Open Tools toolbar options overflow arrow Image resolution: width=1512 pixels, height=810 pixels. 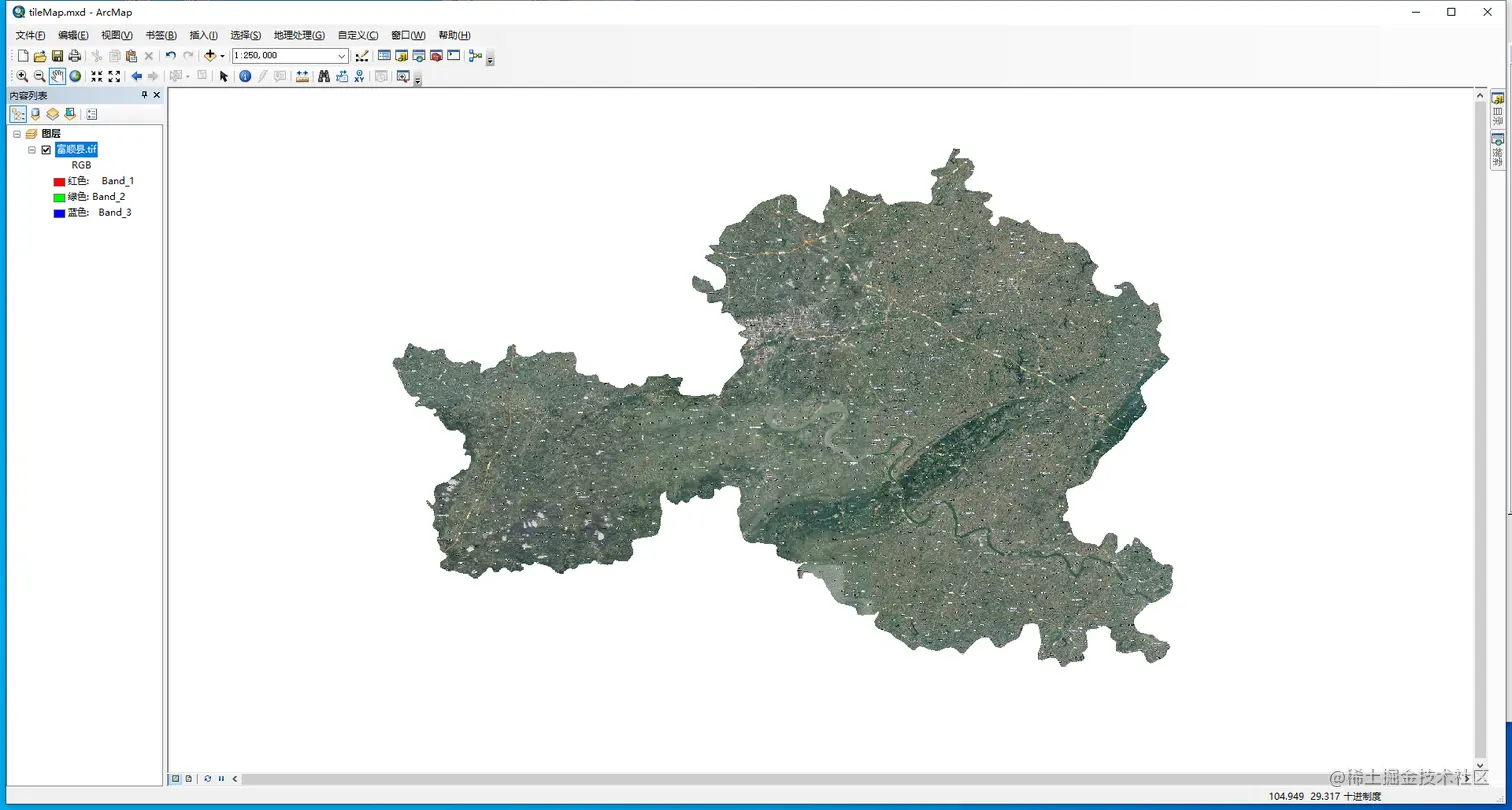(x=417, y=80)
